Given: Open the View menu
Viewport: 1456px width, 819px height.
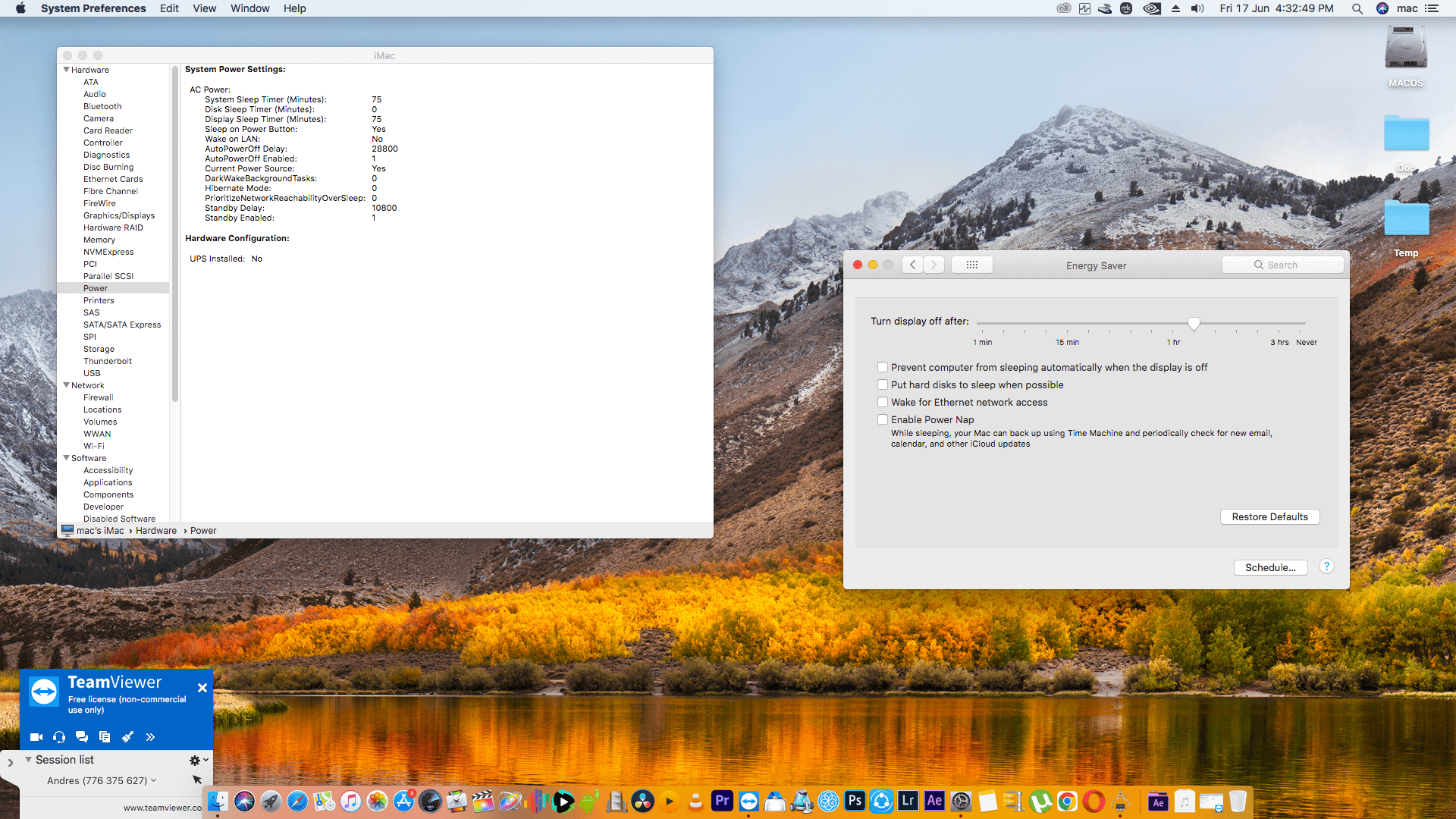Looking at the screenshot, I should point(204,8).
